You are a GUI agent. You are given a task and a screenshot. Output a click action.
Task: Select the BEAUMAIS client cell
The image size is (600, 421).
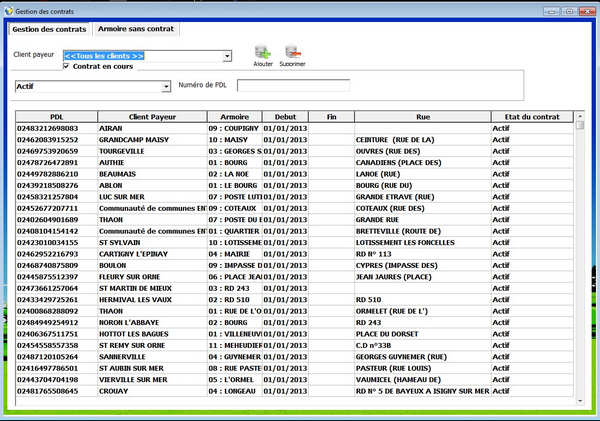pos(152,174)
